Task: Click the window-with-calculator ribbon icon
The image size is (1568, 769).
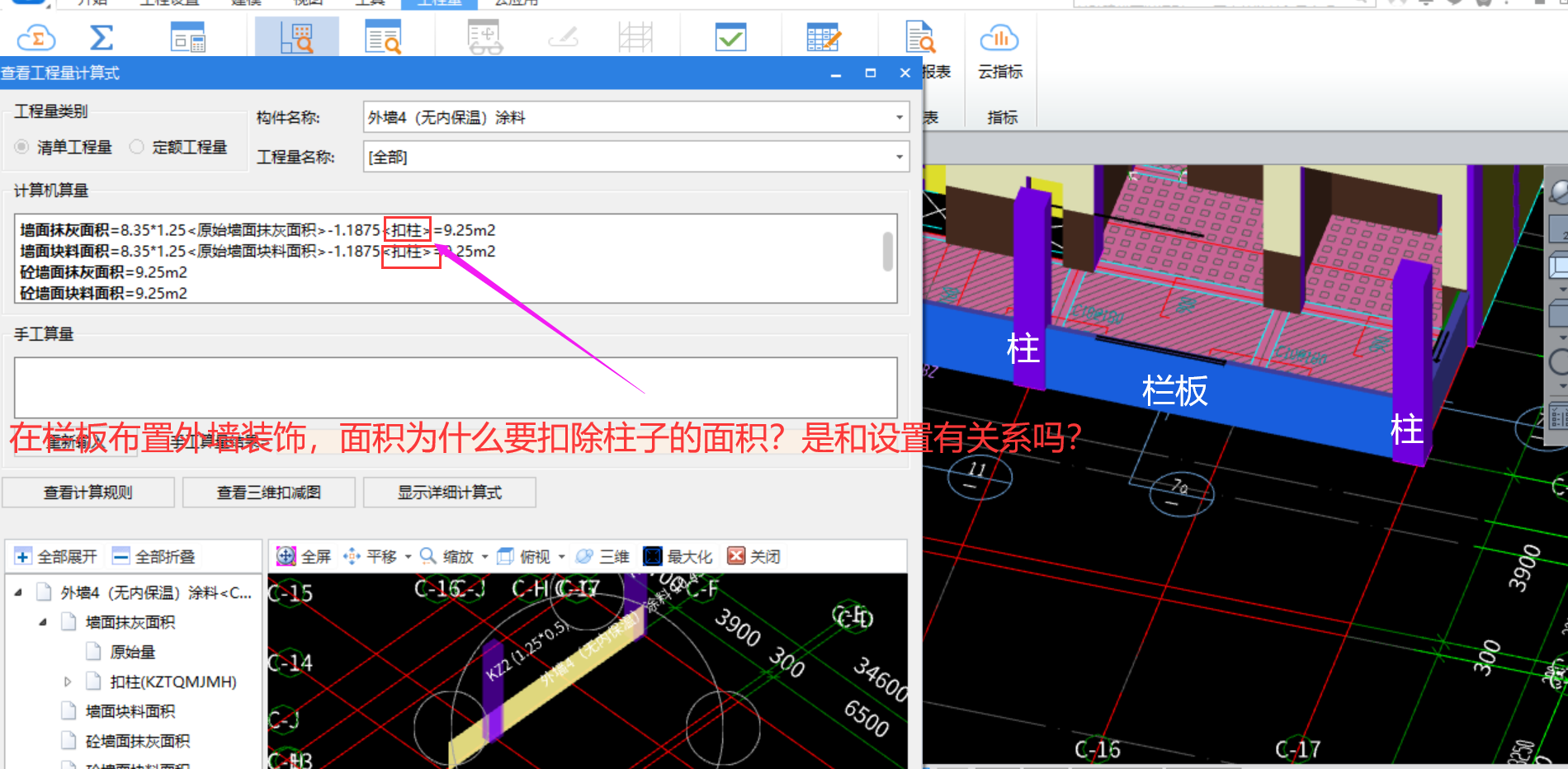Action: coord(188,38)
